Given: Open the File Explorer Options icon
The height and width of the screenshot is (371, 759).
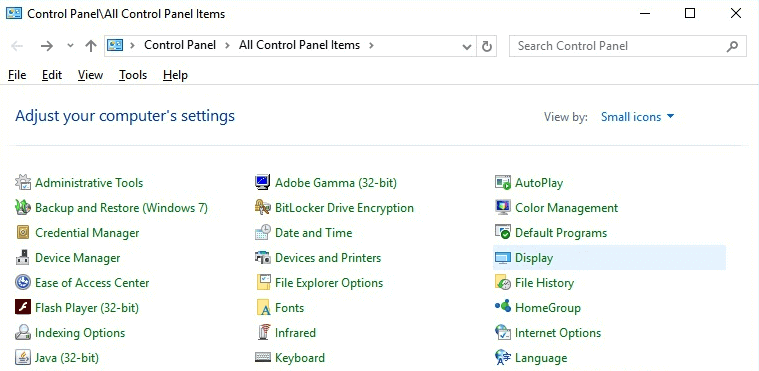Looking at the screenshot, I should tap(263, 283).
